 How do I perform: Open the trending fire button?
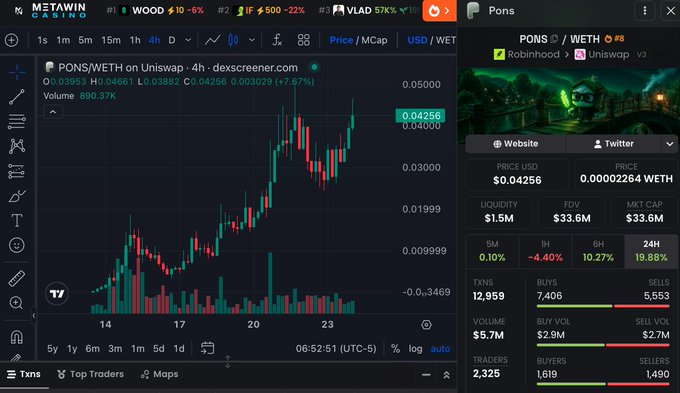tap(439, 10)
